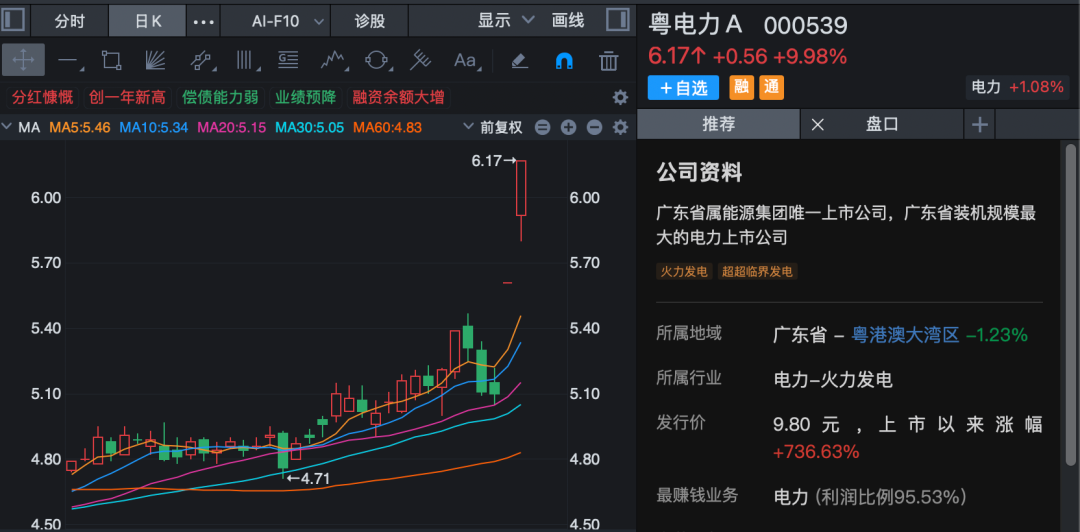Expand the 显示 display dropdown

[x=502, y=20]
